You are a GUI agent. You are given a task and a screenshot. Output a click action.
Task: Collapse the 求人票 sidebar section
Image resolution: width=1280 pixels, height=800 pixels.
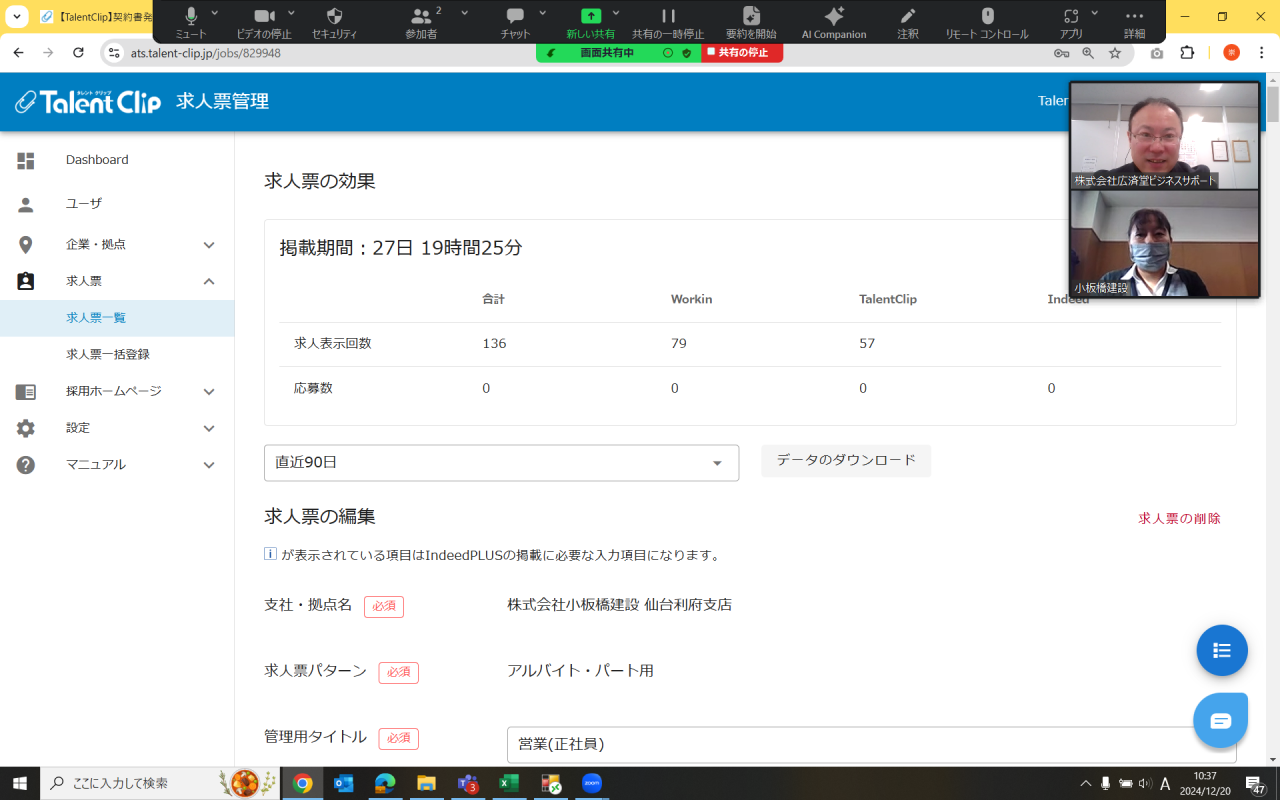[x=117, y=281]
